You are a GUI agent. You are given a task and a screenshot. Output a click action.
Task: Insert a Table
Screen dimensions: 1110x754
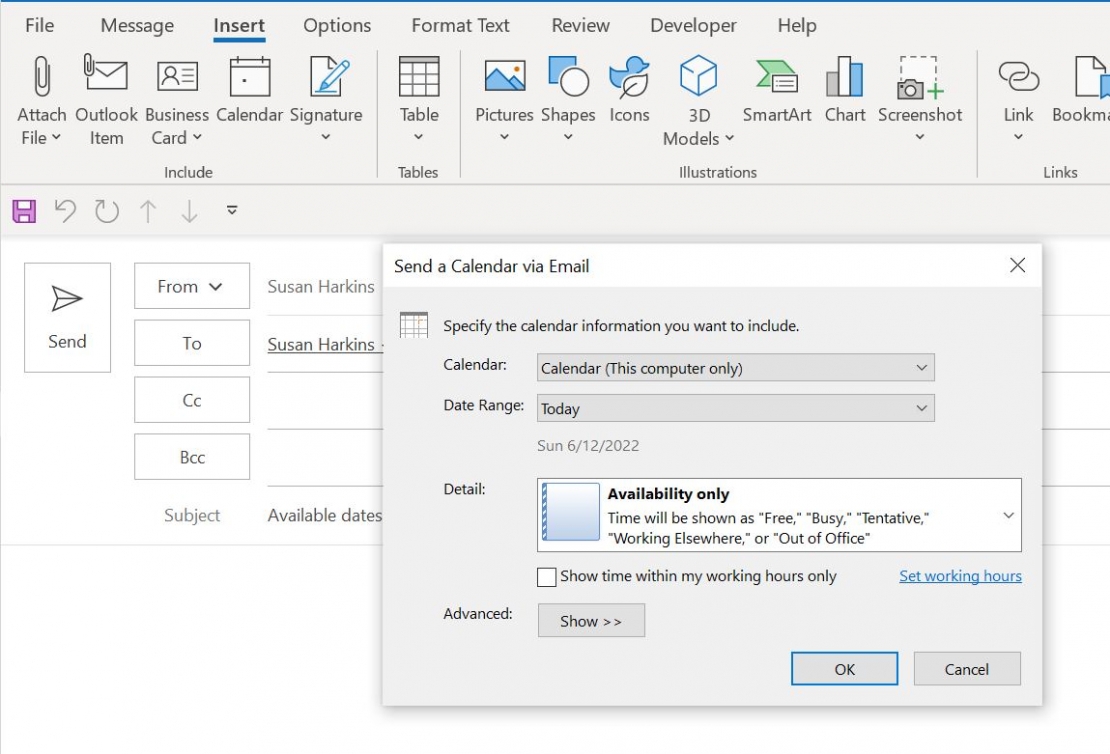[418, 97]
